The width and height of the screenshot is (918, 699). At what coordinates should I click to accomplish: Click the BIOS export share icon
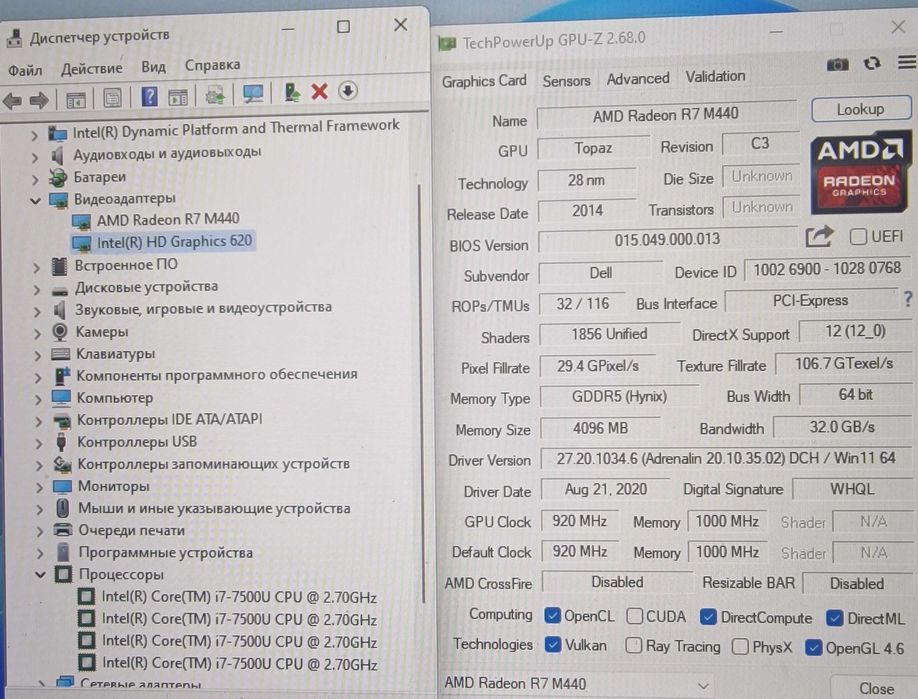pyautogui.click(x=819, y=237)
